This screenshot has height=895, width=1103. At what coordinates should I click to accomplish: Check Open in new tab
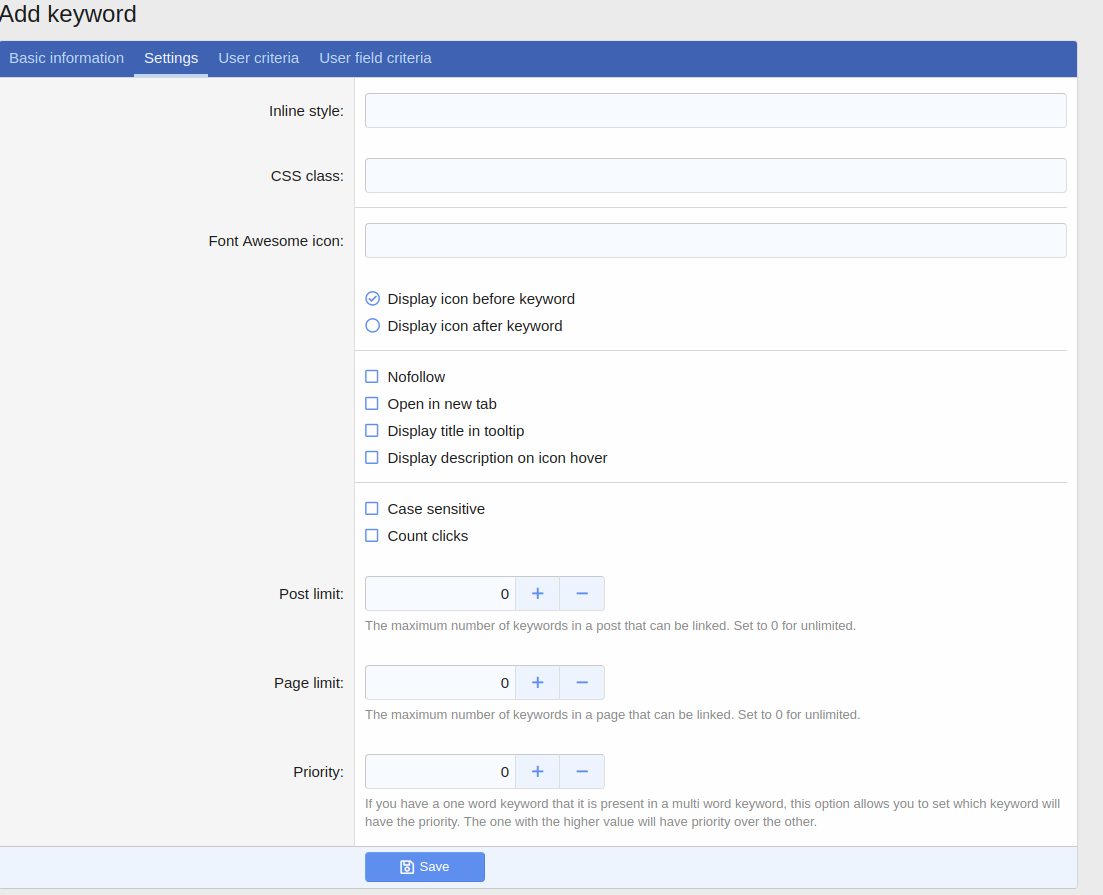pos(372,404)
